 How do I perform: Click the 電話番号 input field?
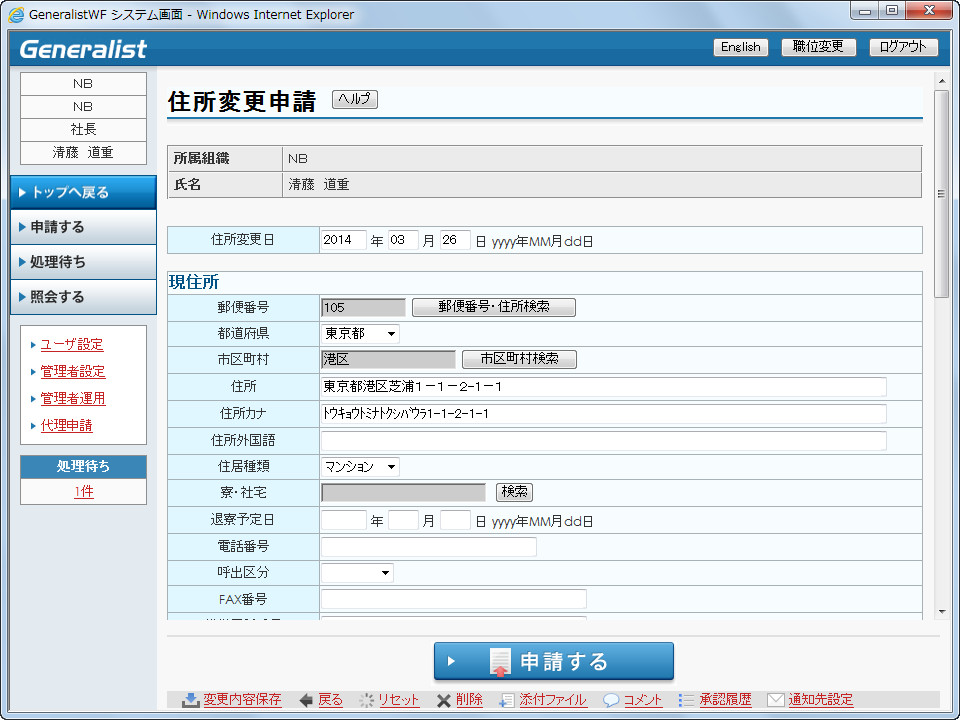428,547
